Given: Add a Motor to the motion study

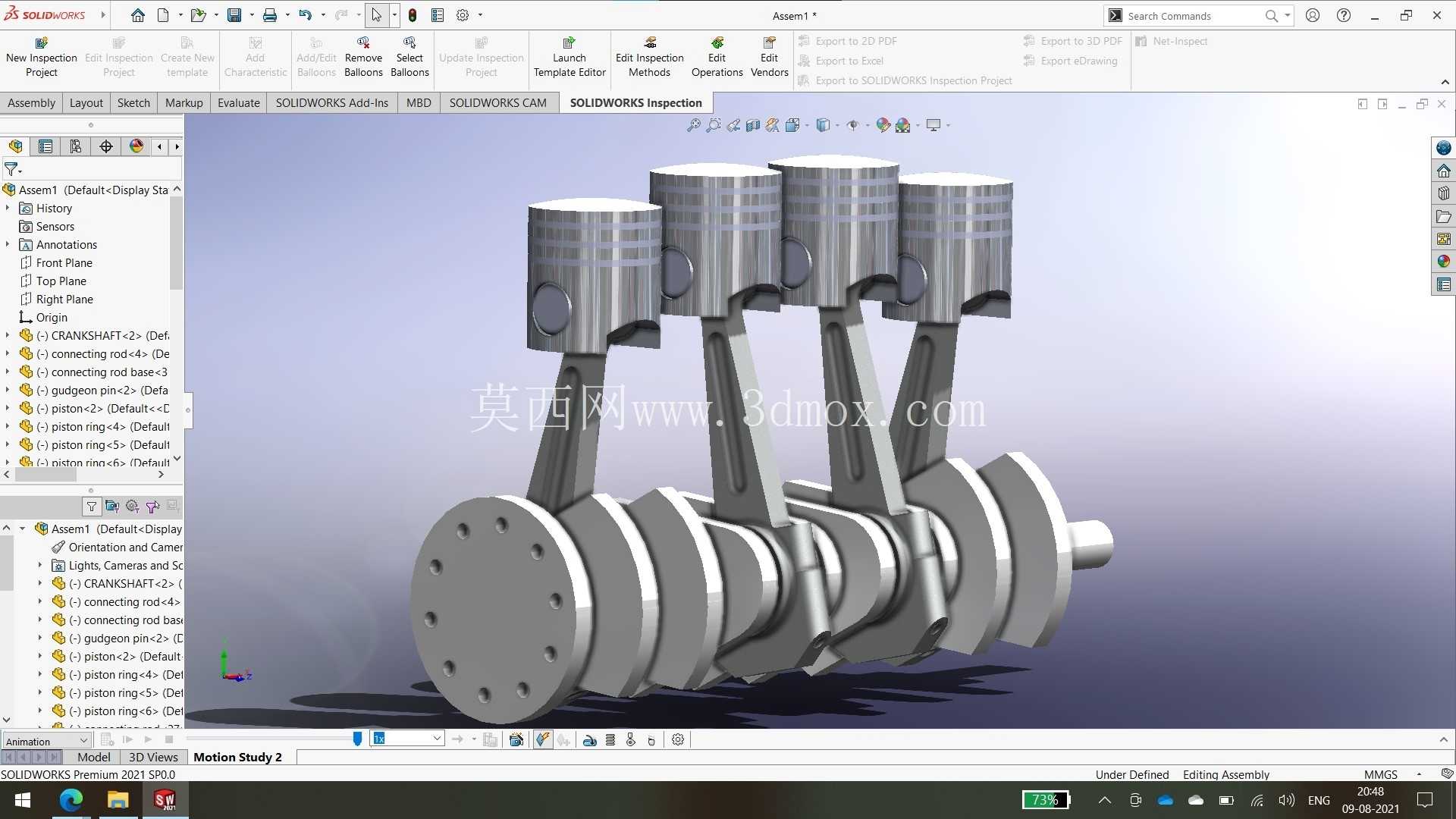Looking at the screenshot, I should tap(590, 739).
